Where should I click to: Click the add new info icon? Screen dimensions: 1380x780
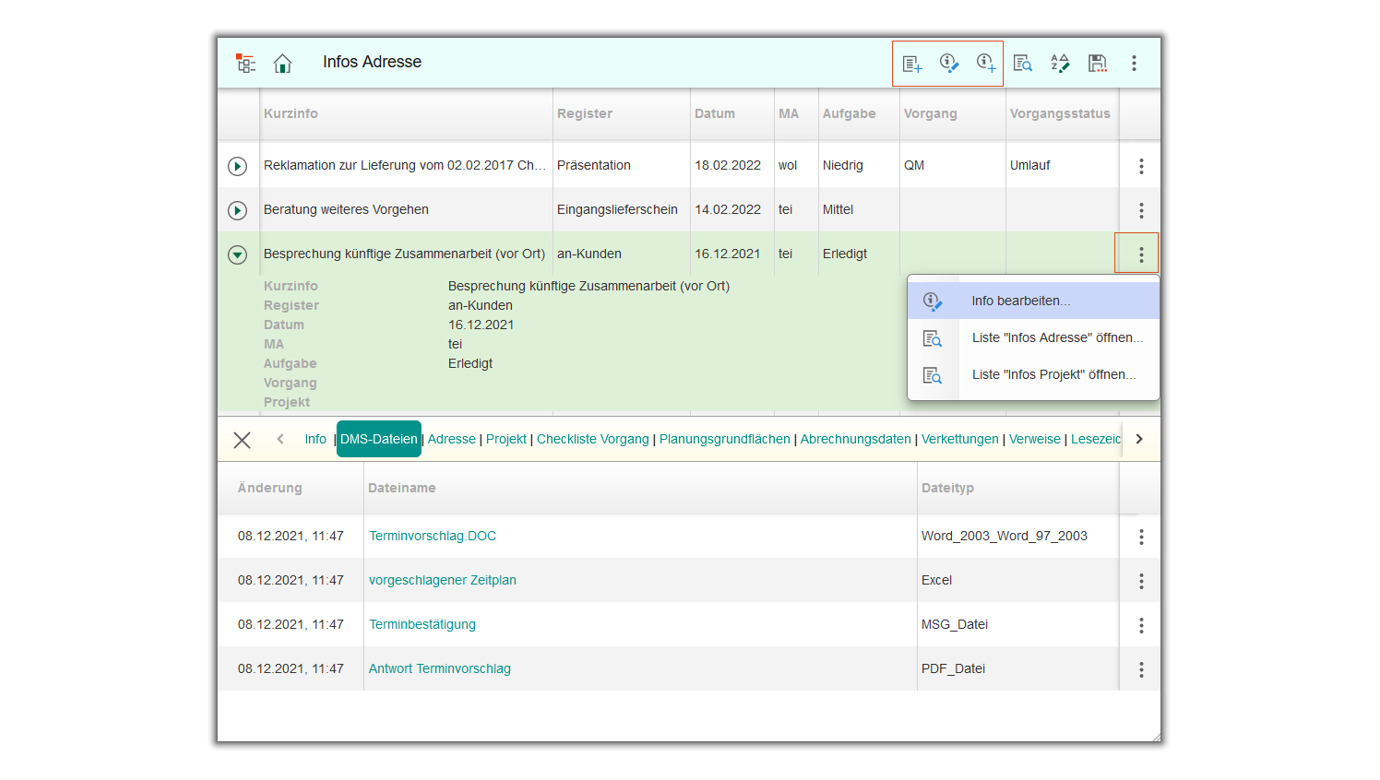tap(985, 63)
